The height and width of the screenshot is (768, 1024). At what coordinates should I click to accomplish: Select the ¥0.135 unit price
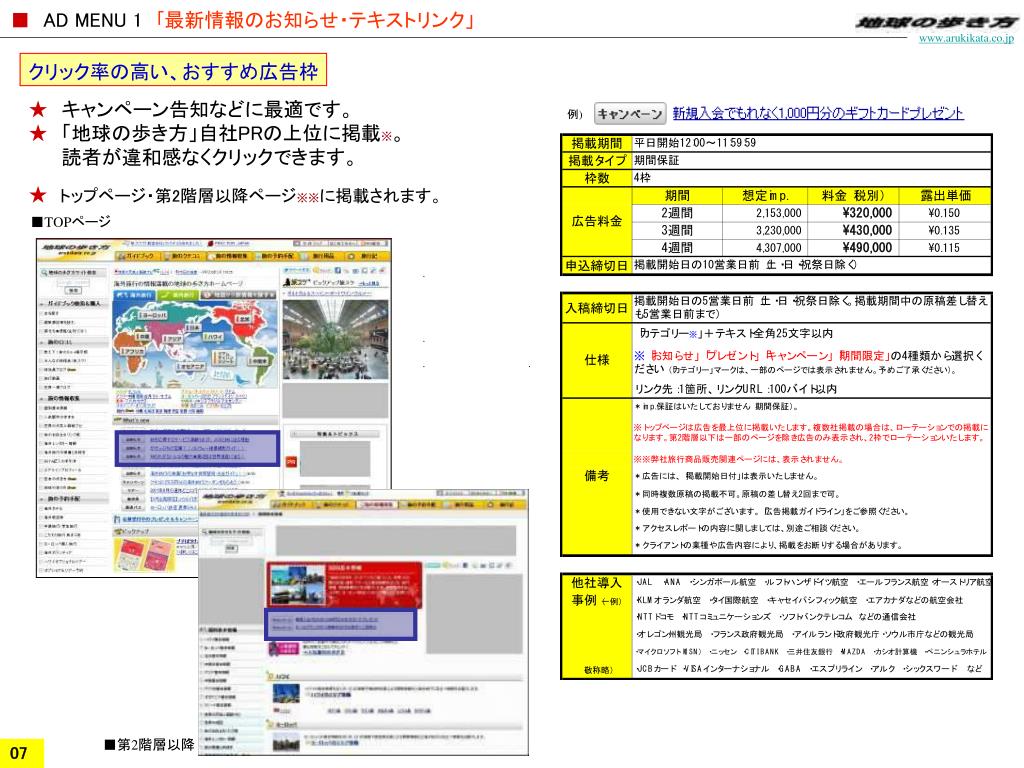click(x=944, y=231)
